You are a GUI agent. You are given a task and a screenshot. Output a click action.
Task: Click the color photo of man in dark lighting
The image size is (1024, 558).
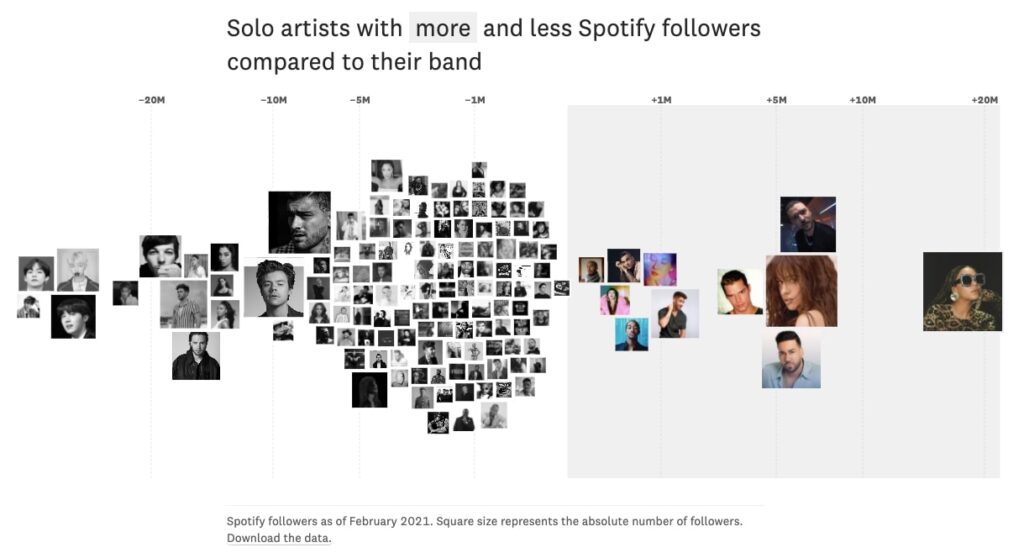click(808, 224)
